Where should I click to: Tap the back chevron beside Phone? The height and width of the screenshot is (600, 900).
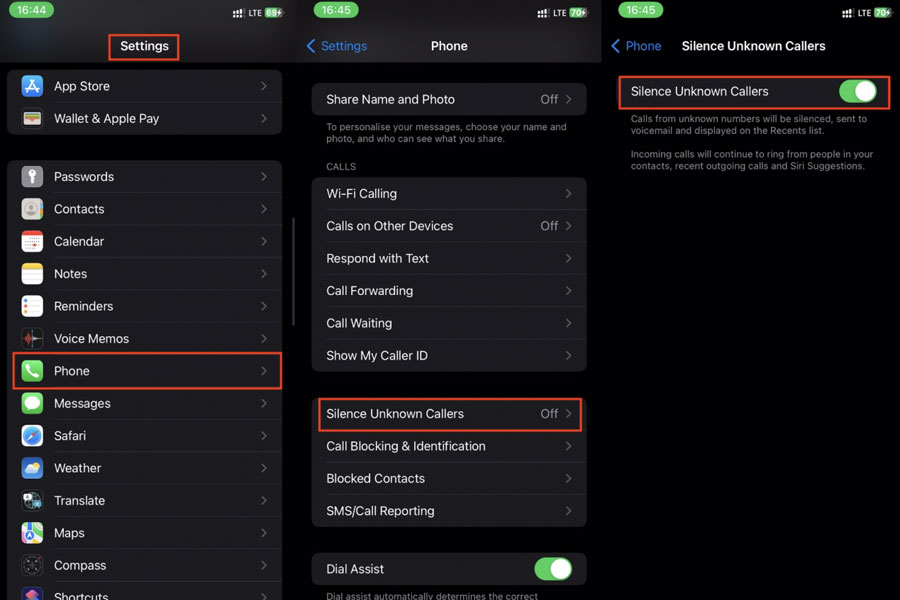[x=615, y=46]
